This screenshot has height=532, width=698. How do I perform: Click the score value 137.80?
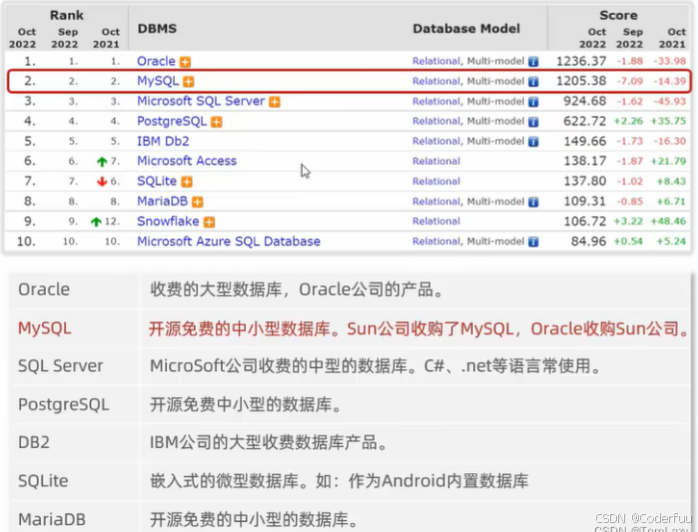coord(585,181)
